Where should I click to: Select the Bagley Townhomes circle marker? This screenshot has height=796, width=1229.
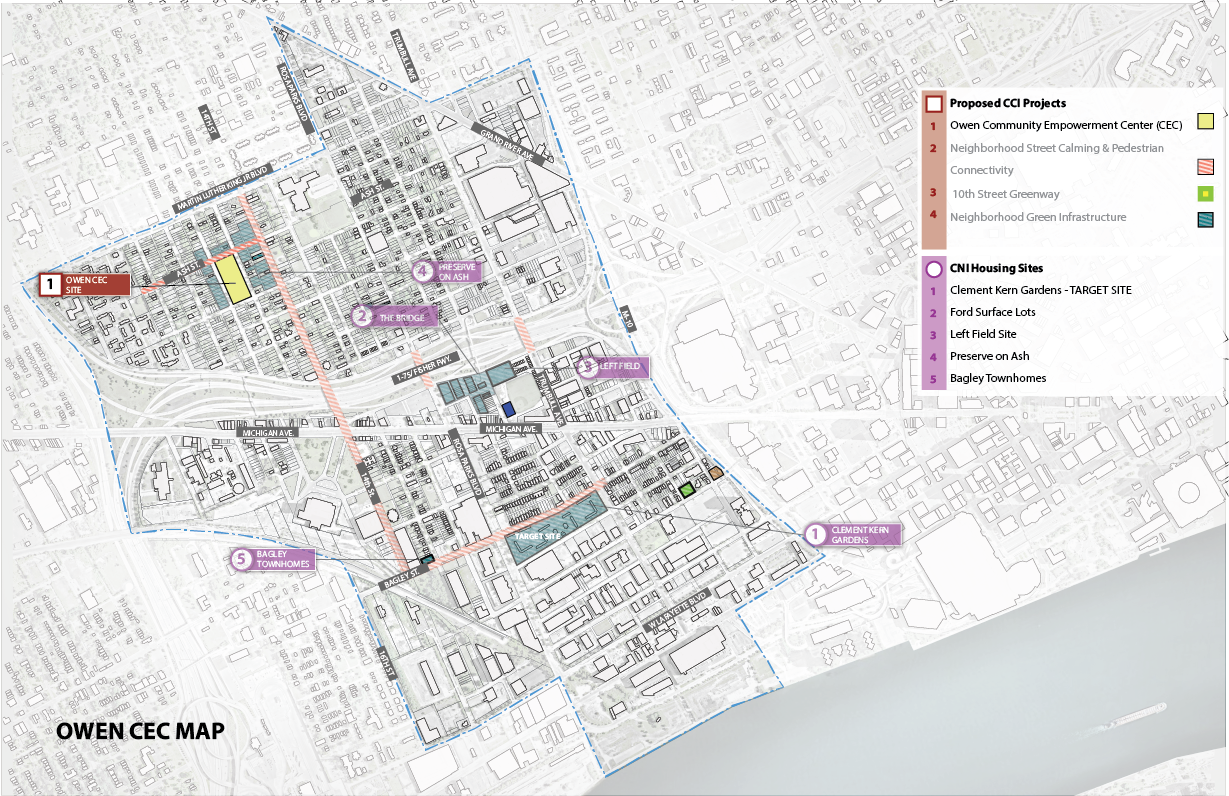coord(241,559)
